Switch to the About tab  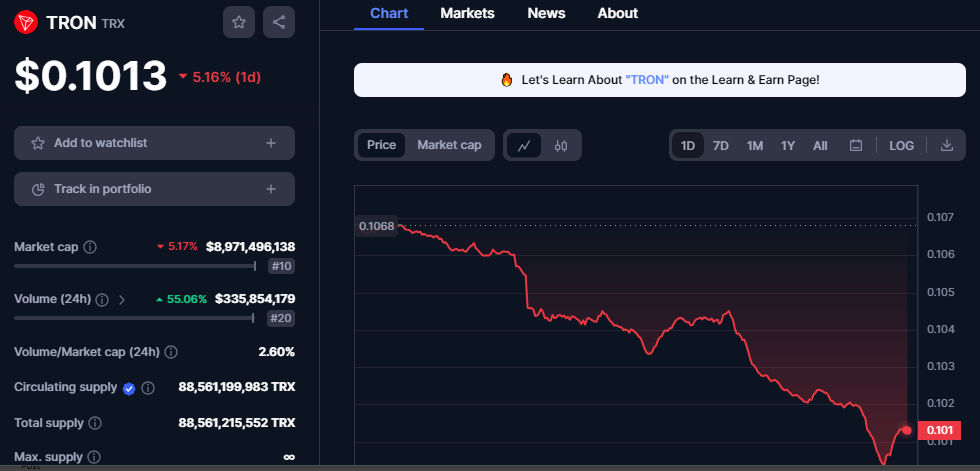[618, 13]
